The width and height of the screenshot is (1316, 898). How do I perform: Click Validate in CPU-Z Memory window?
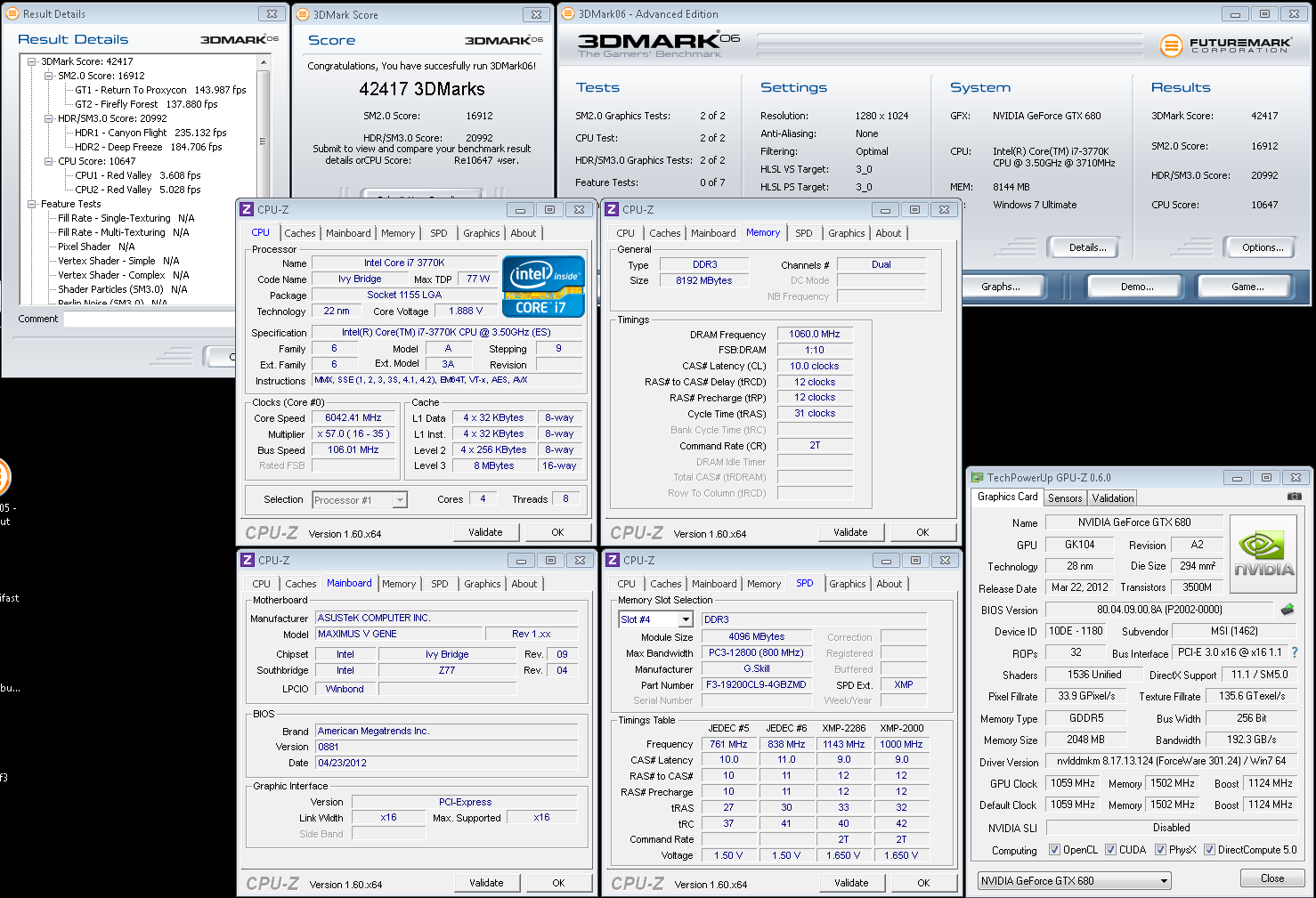[850, 532]
